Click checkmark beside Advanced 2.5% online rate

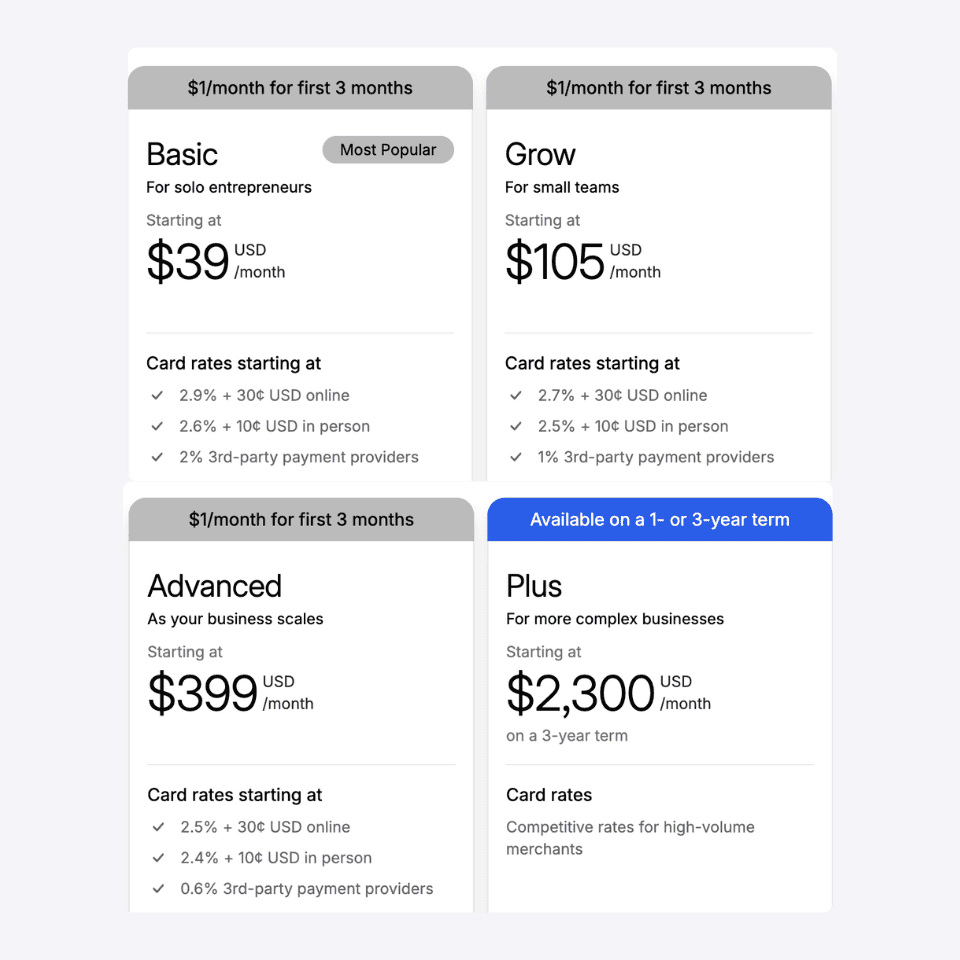pyautogui.click(x=158, y=827)
